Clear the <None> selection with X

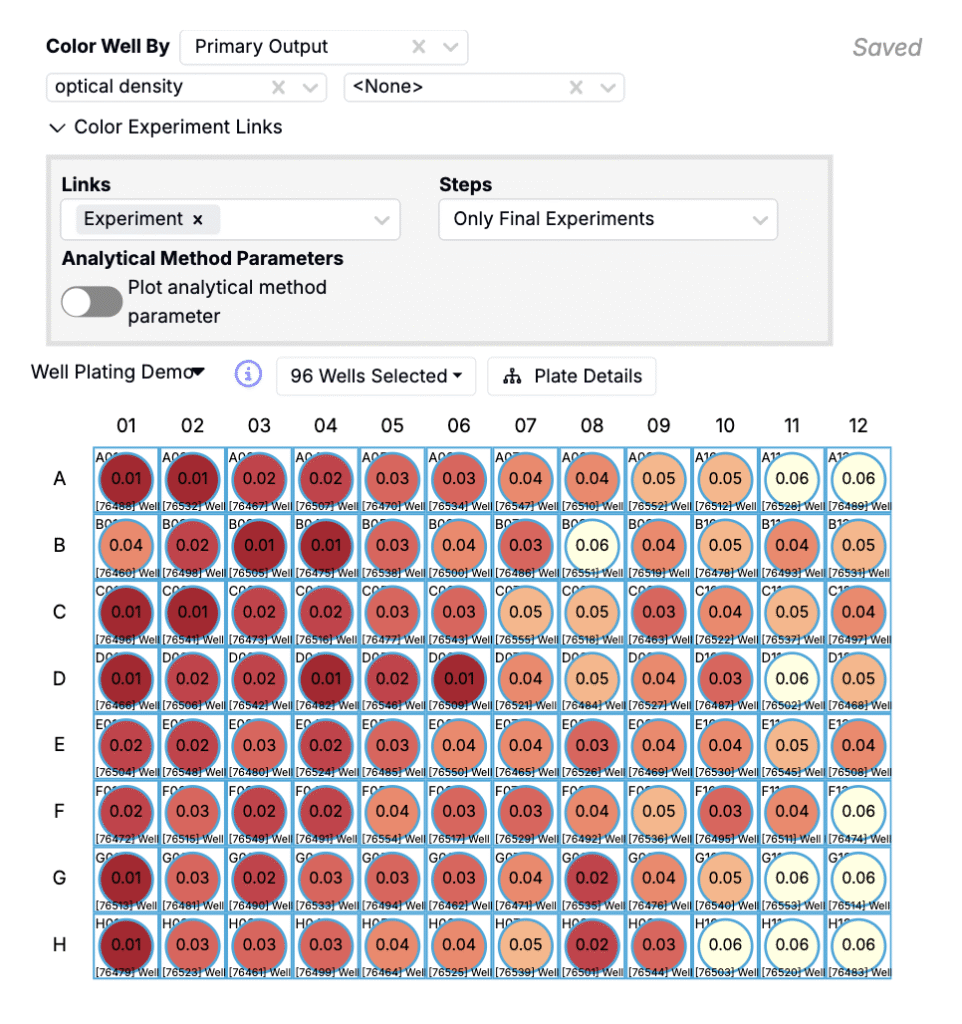[576, 88]
